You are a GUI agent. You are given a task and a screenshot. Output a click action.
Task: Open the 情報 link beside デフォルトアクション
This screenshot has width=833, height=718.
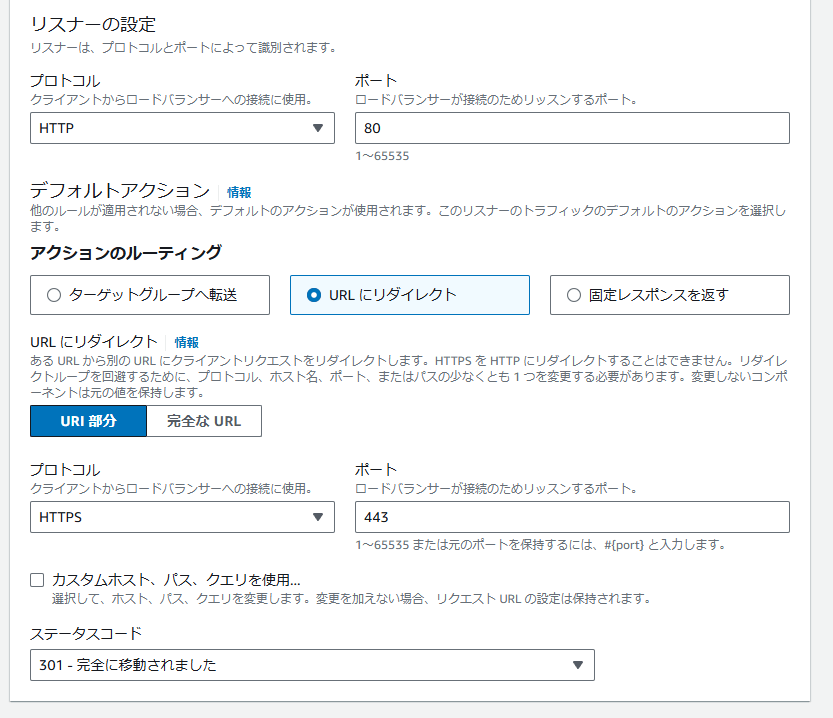tap(239, 192)
